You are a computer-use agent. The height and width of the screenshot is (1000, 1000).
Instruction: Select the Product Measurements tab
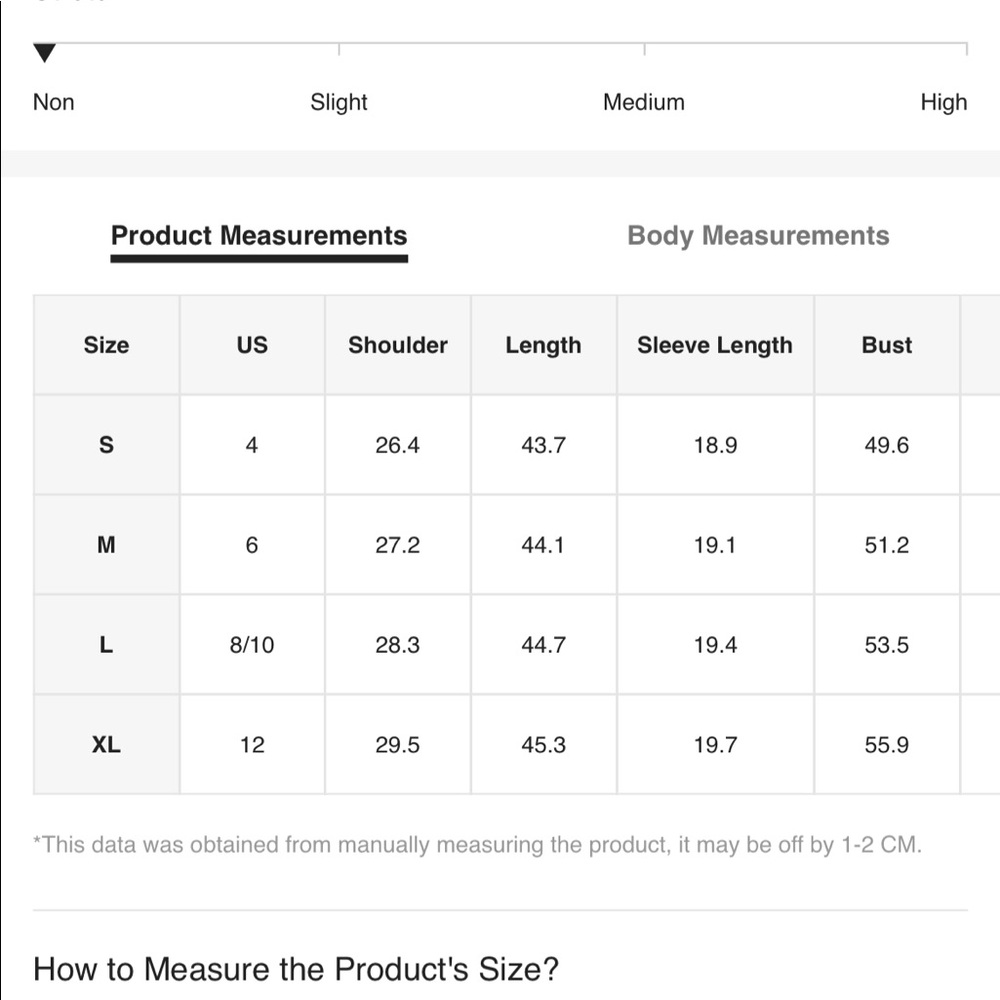tap(259, 236)
